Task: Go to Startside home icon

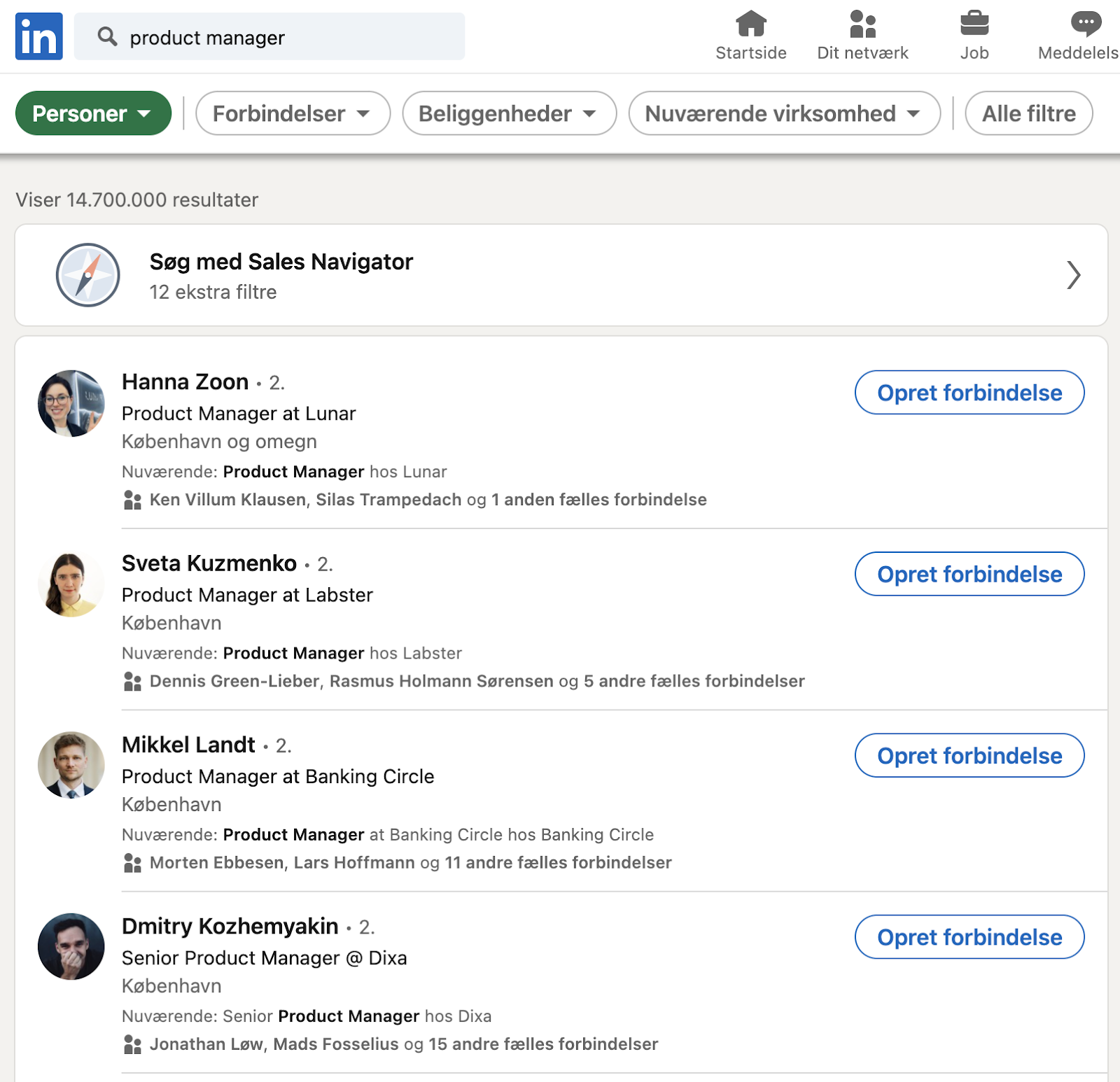Action: tap(751, 23)
